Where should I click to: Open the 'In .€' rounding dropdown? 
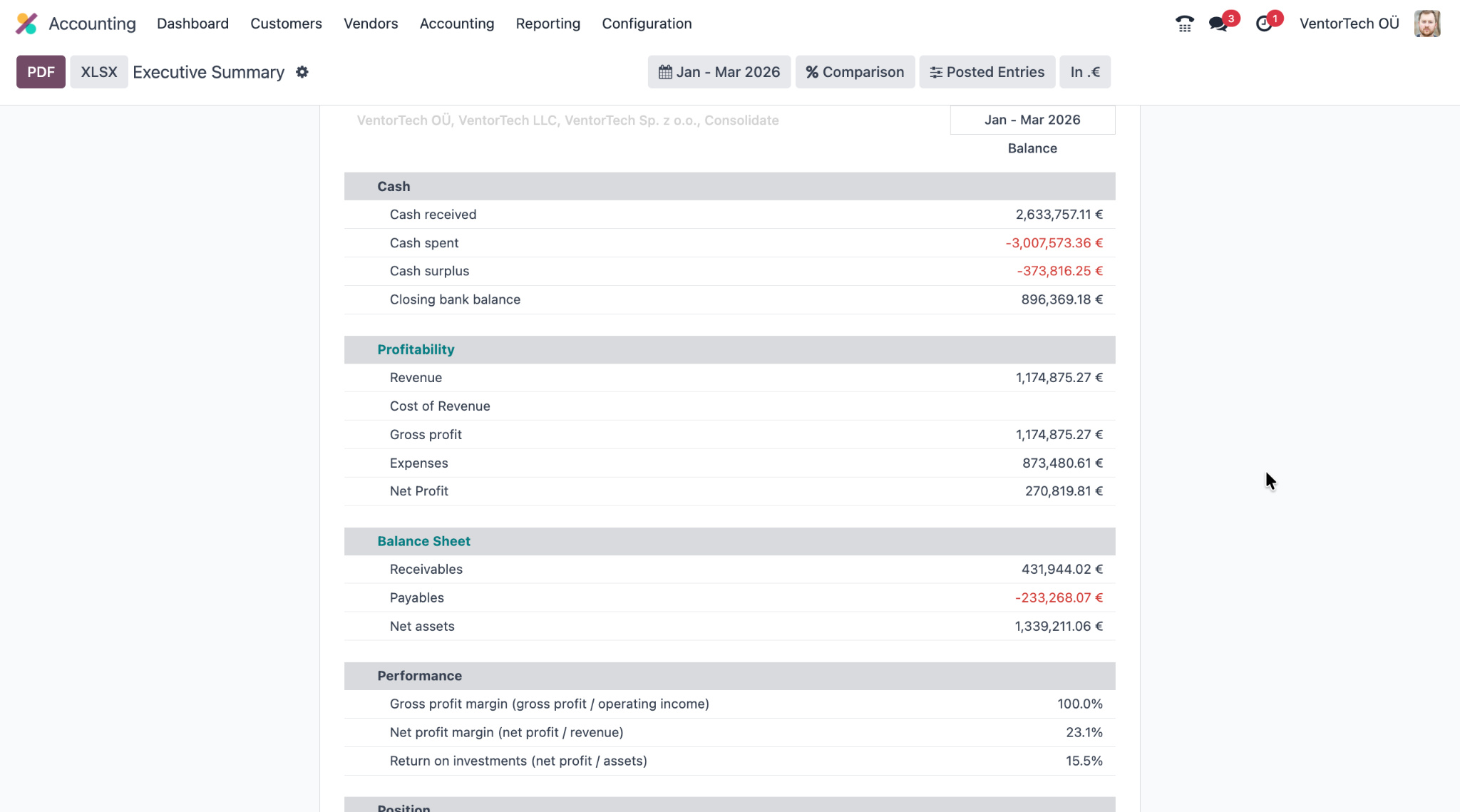point(1085,72)
